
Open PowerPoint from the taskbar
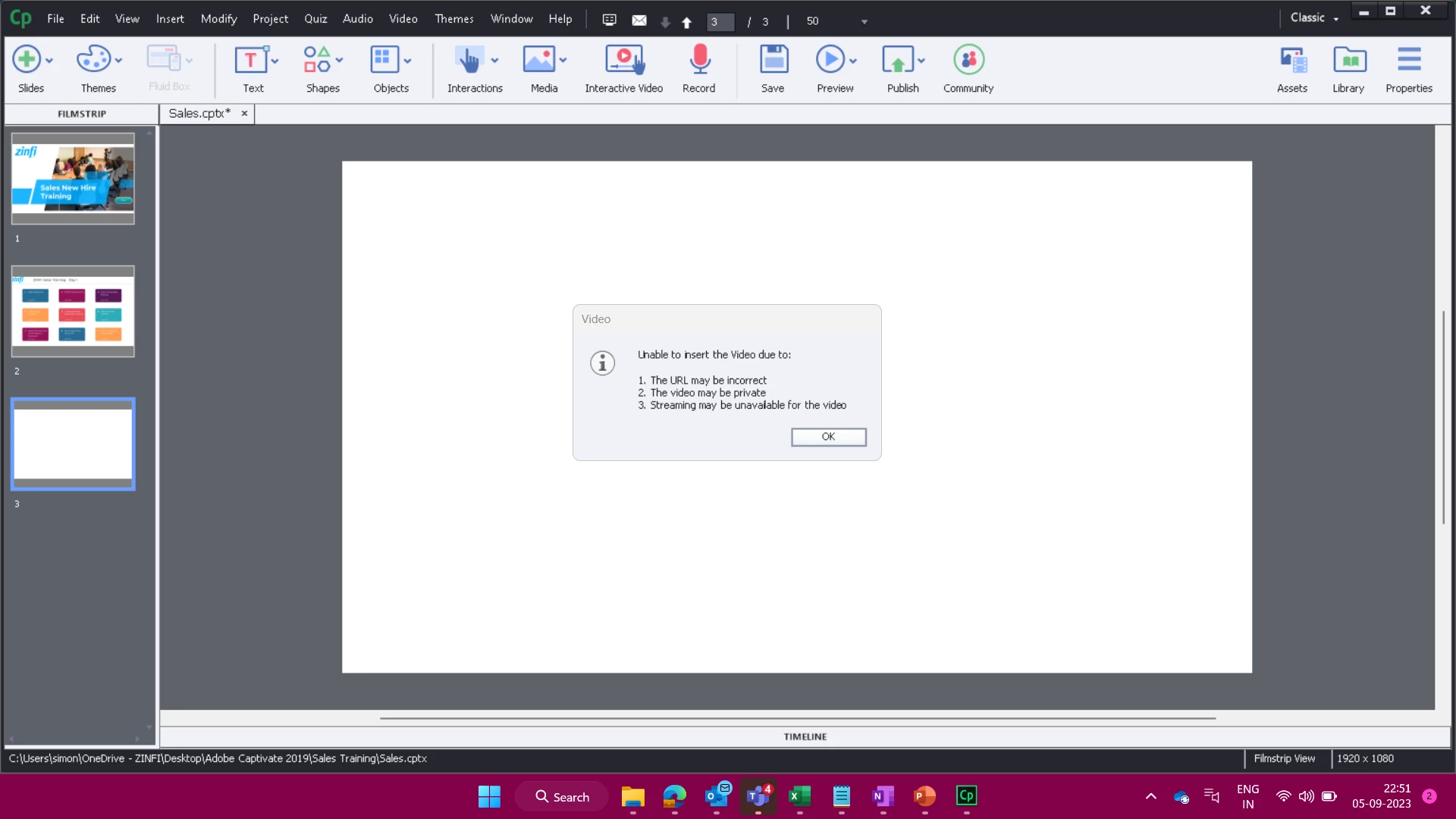click(924, 796)
